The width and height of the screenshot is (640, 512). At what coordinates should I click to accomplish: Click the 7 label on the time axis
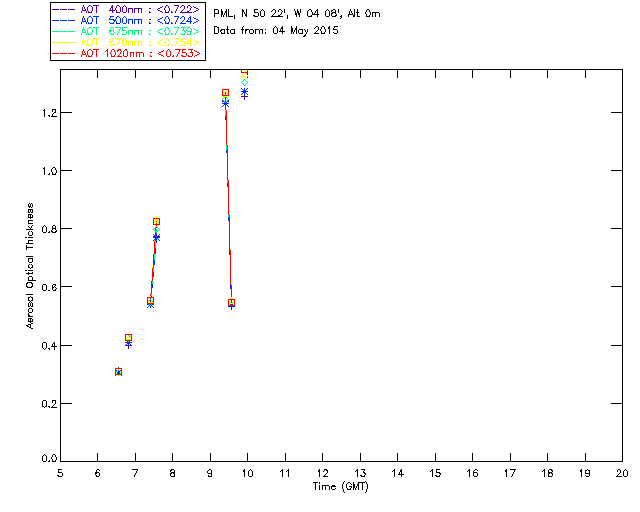click(135, 473)
